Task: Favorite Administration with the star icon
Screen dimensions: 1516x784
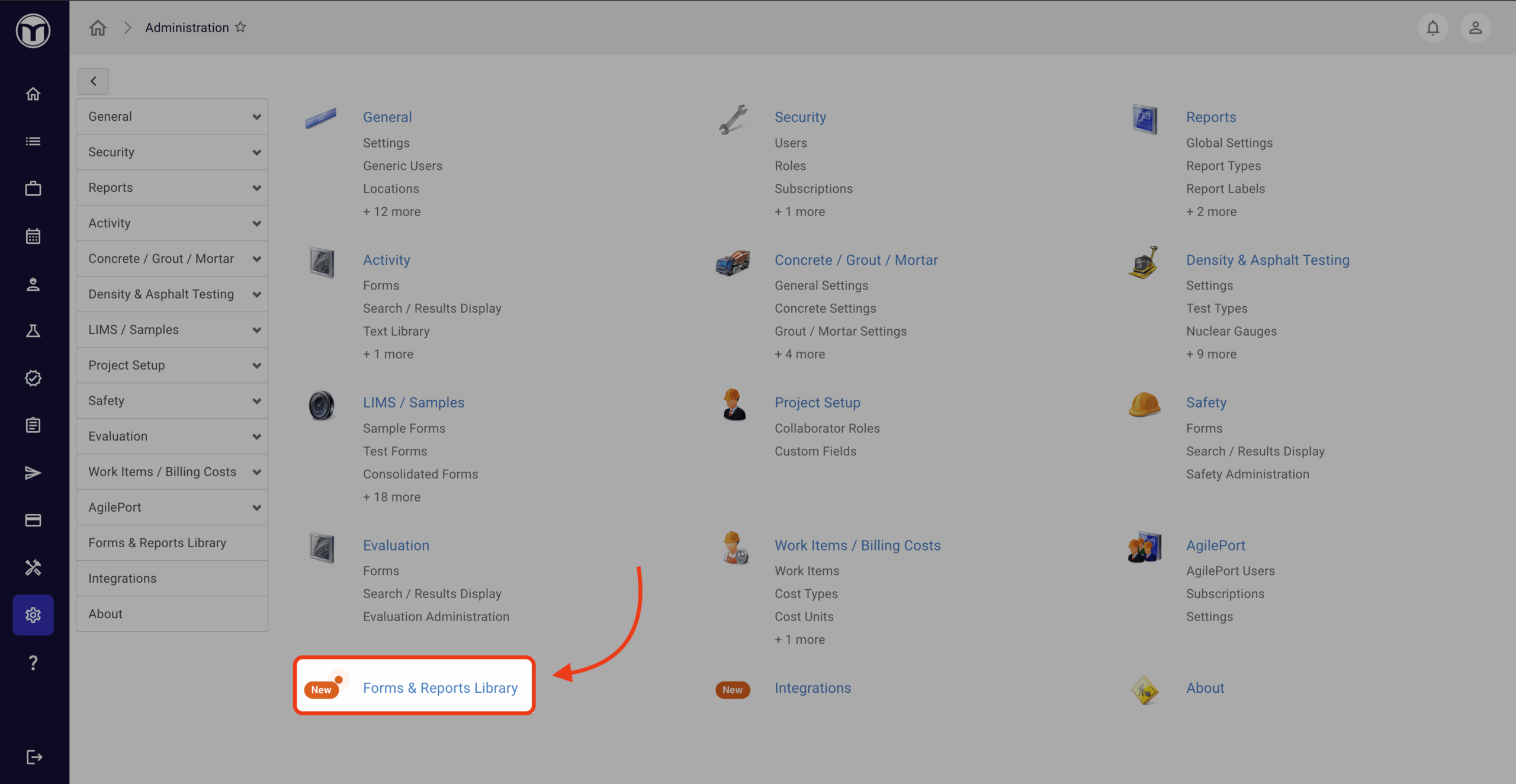Action: point(240,27)
